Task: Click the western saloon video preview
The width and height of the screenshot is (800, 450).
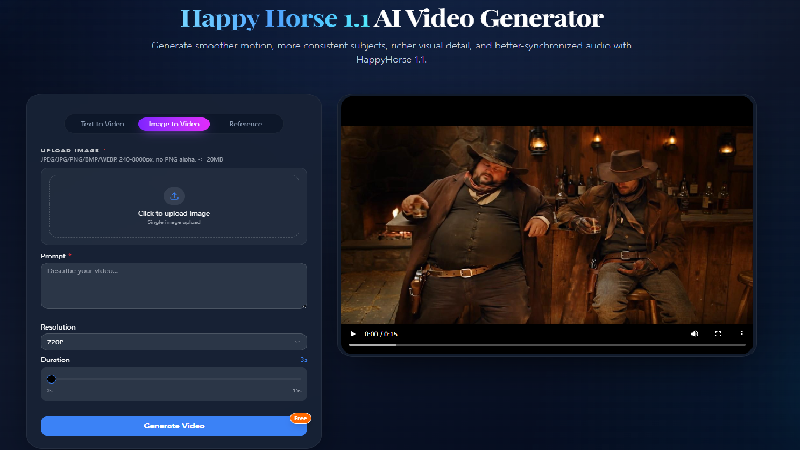Action: (547, 225)
